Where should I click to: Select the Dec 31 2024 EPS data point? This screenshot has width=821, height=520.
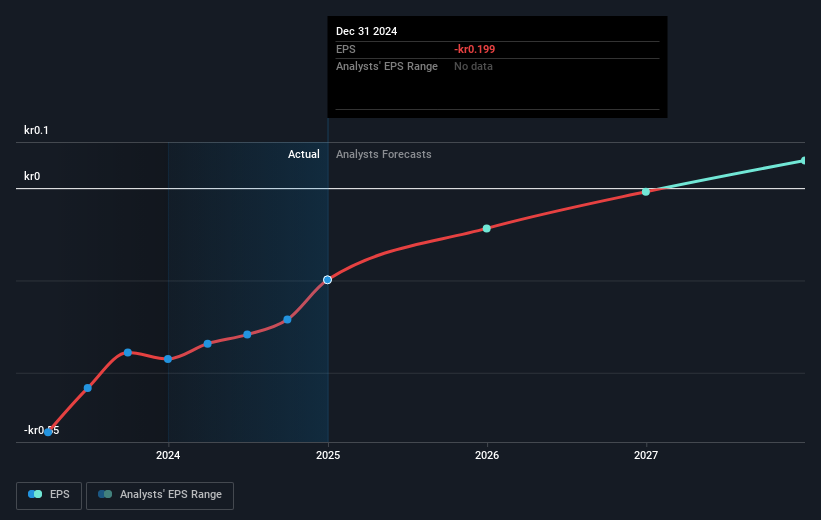click(x=327, y=280)
